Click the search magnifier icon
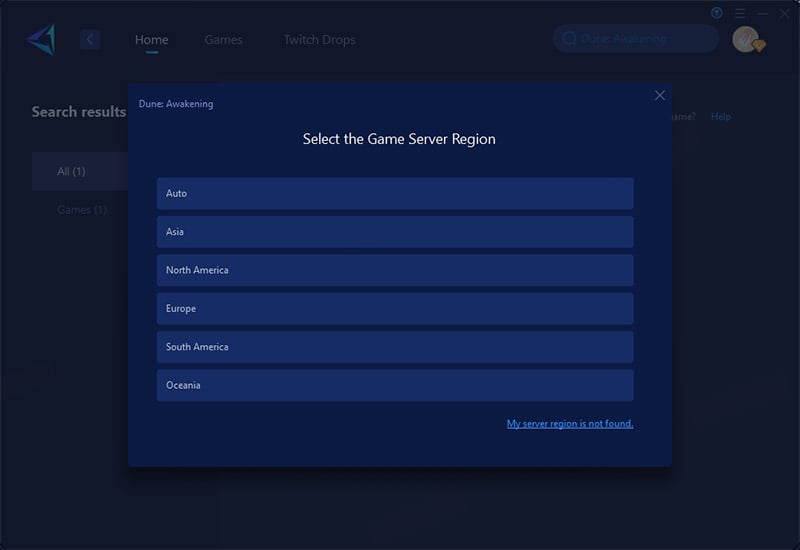 (569, 39)
